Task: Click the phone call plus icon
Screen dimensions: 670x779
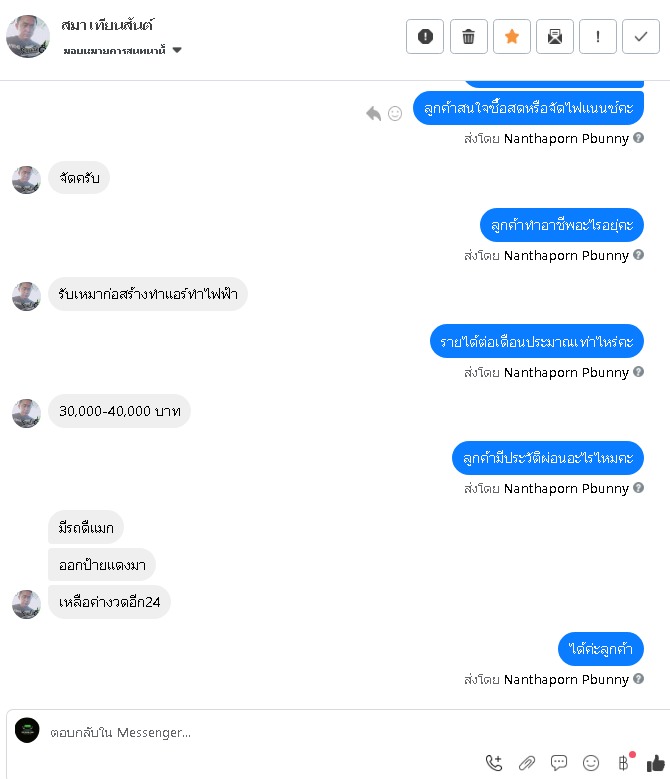Action: [x=494, y=763]
